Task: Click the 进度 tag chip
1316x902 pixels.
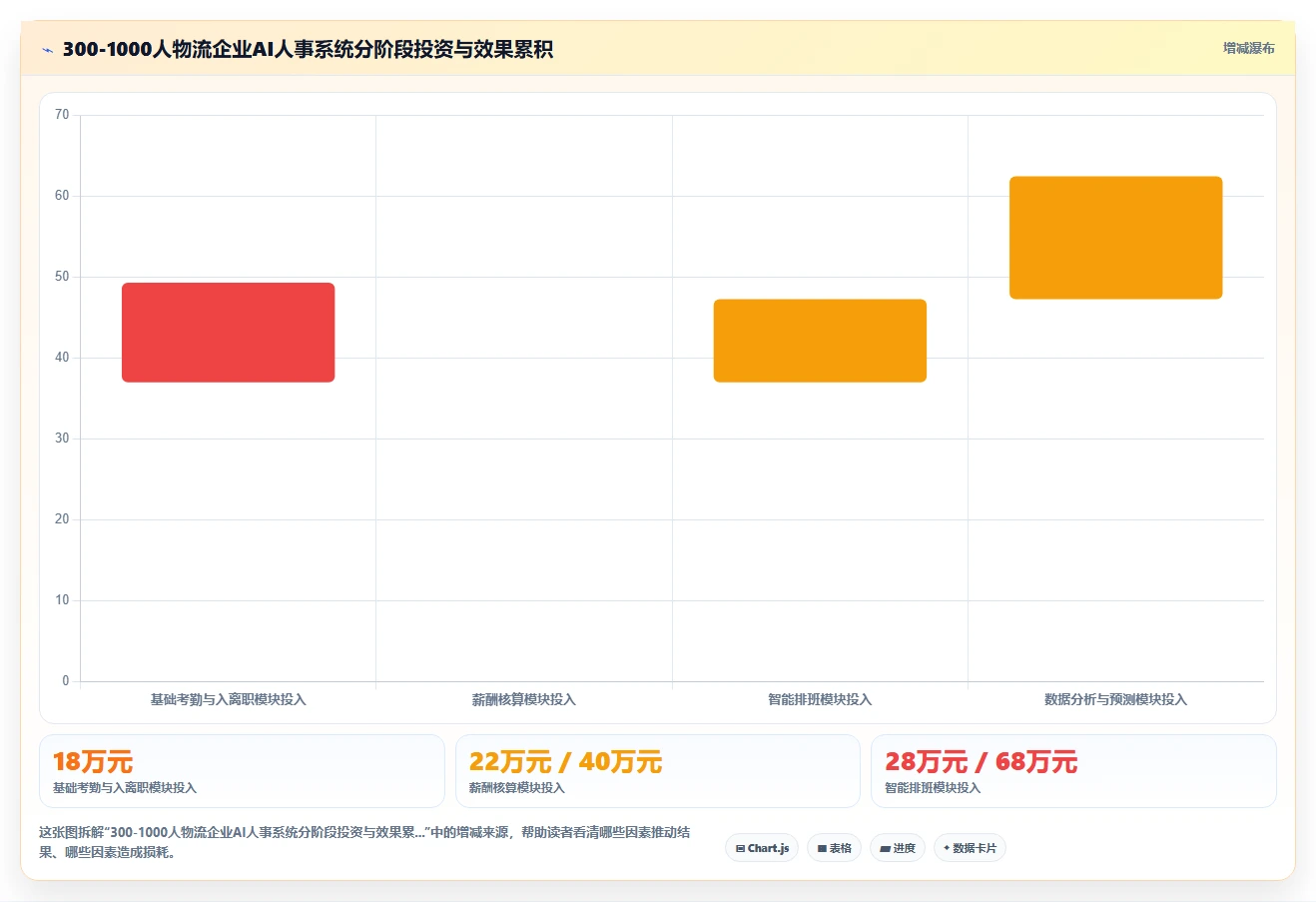Action: coord(898,848)
